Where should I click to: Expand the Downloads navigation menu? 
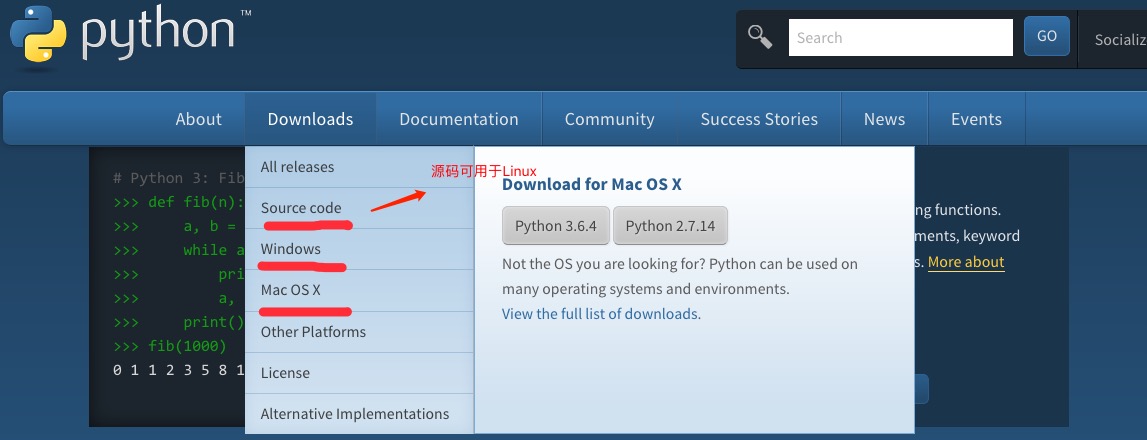310,119
